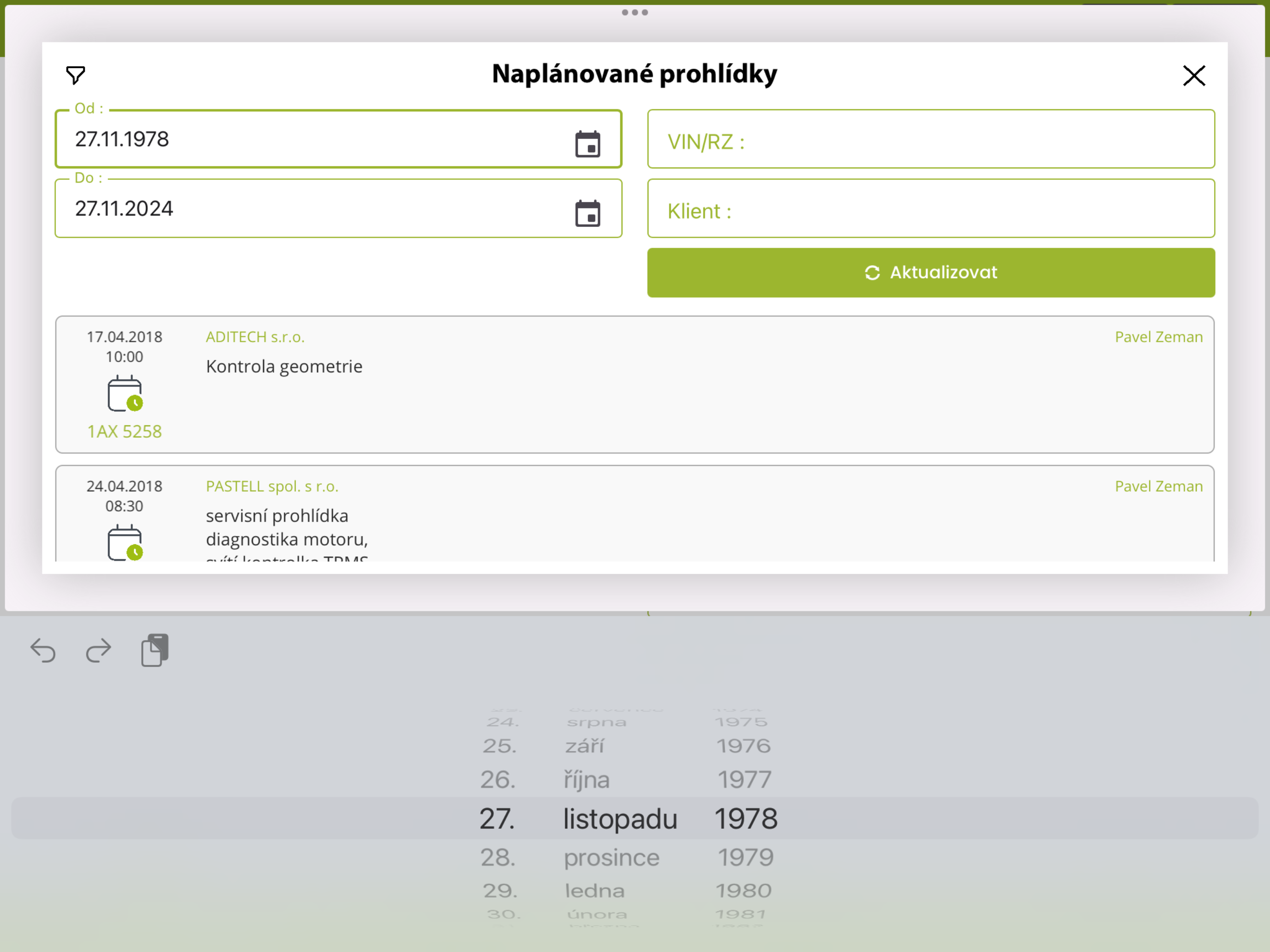Viewport: 1270px width, 952px height.
Task: Open client PASTELL spol. s r.o.
Action: coord(272,487)
